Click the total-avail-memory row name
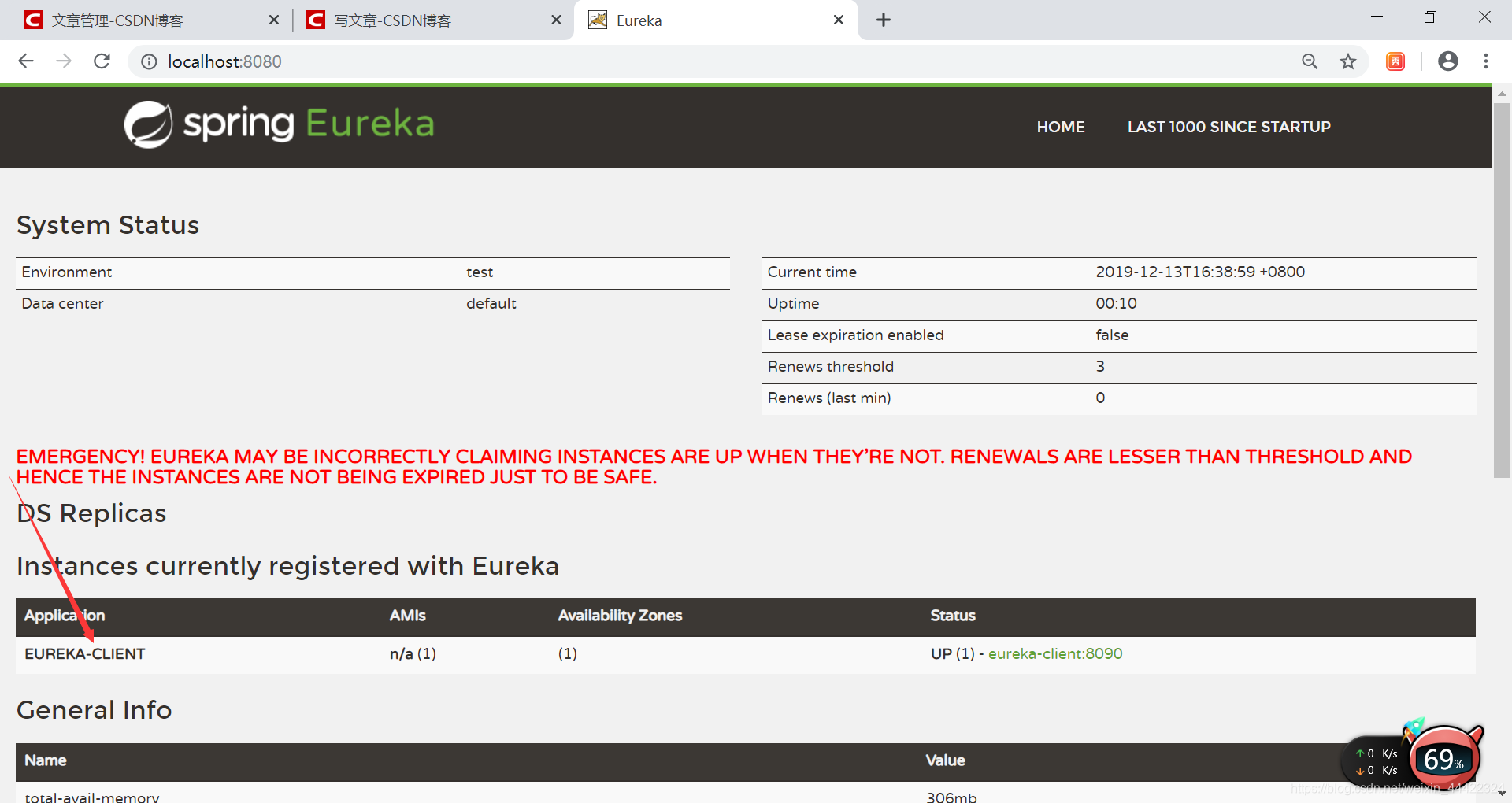The height and width of the screenshot is (803, 1512). [91, 796]
